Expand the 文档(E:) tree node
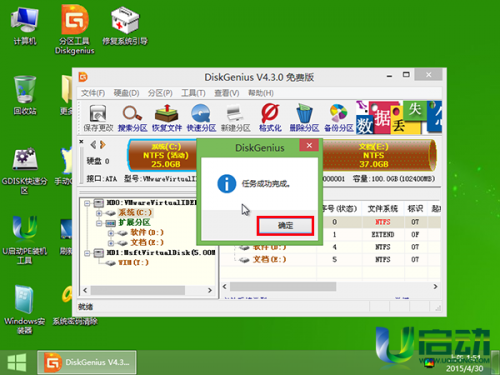This screenshot has width=500, height=375. [111, 243]
